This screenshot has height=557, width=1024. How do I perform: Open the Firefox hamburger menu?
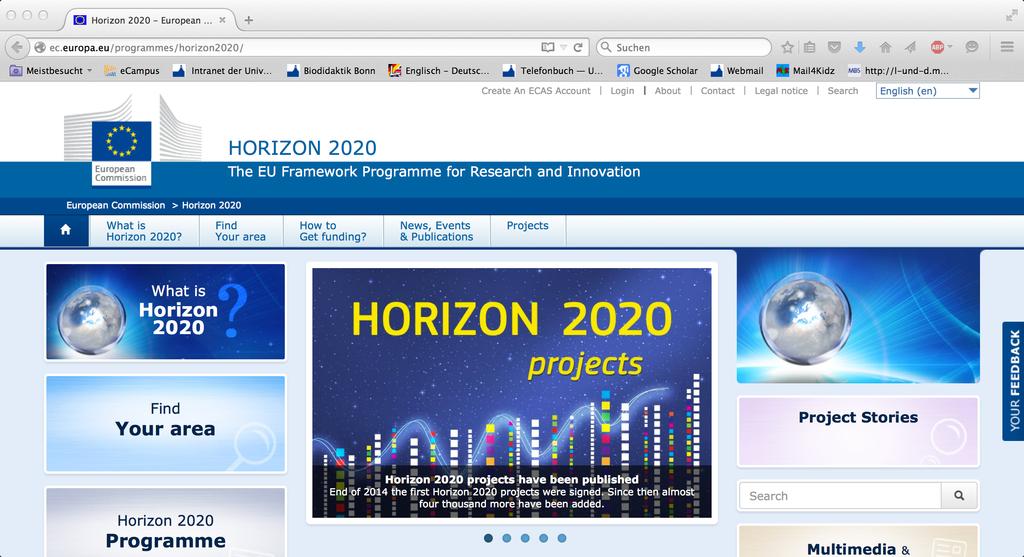pyautogui.click(x=1007, y=47)
